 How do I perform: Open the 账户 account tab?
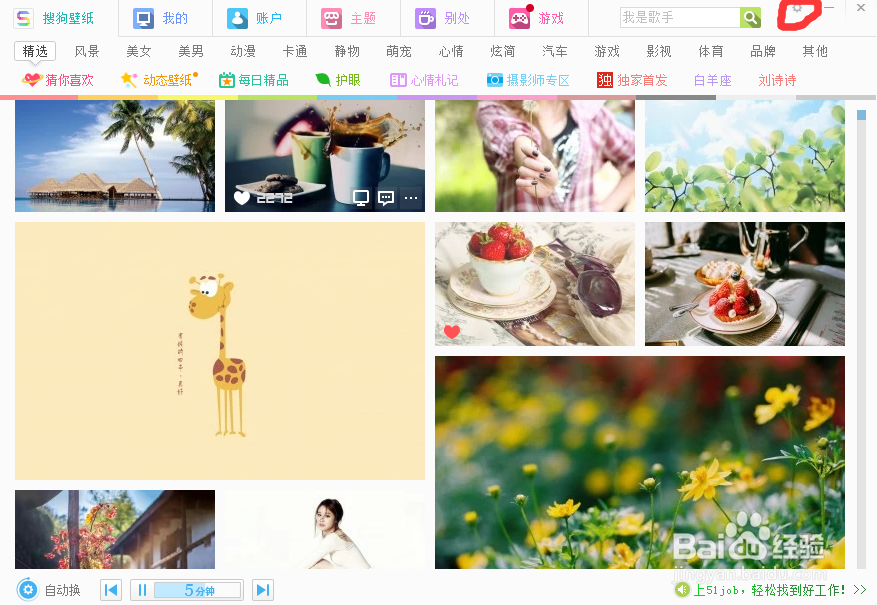click(254, 18)
